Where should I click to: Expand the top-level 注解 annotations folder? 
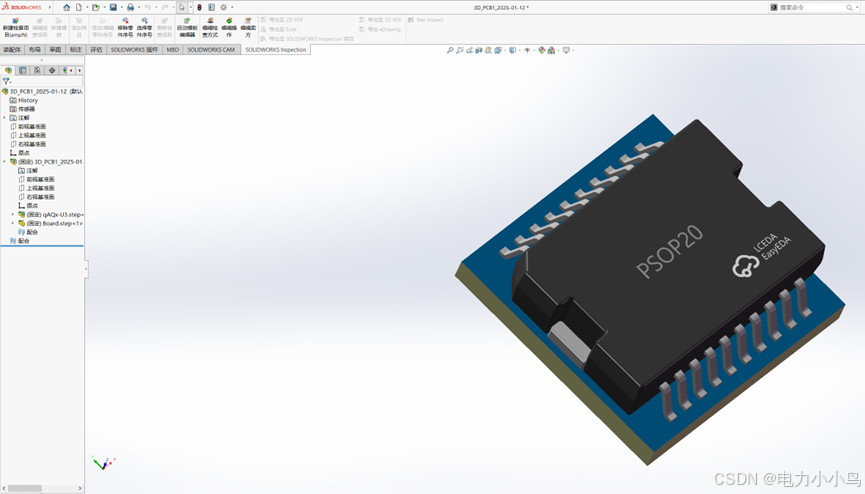(5, 118)
